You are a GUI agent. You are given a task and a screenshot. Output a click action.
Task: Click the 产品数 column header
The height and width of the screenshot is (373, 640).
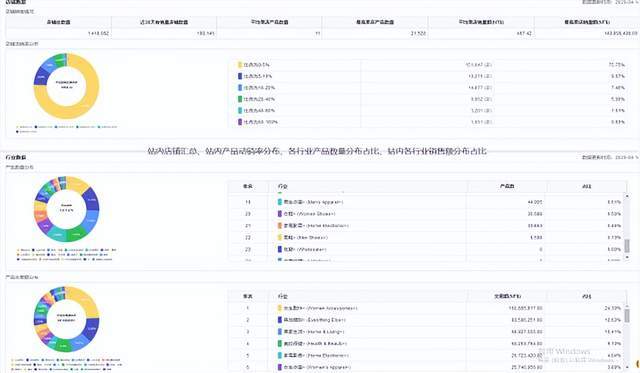coord(507,186)
